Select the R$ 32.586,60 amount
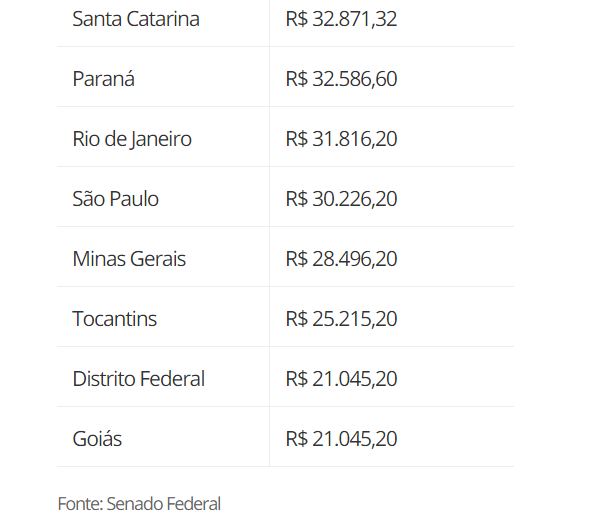Screen dimensions: 593x523 point(341,79)
